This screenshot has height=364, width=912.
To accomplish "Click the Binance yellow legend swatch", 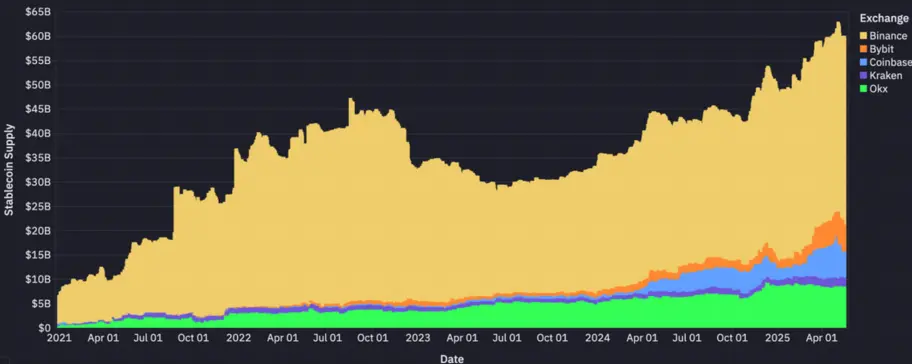I will point(863,36).
